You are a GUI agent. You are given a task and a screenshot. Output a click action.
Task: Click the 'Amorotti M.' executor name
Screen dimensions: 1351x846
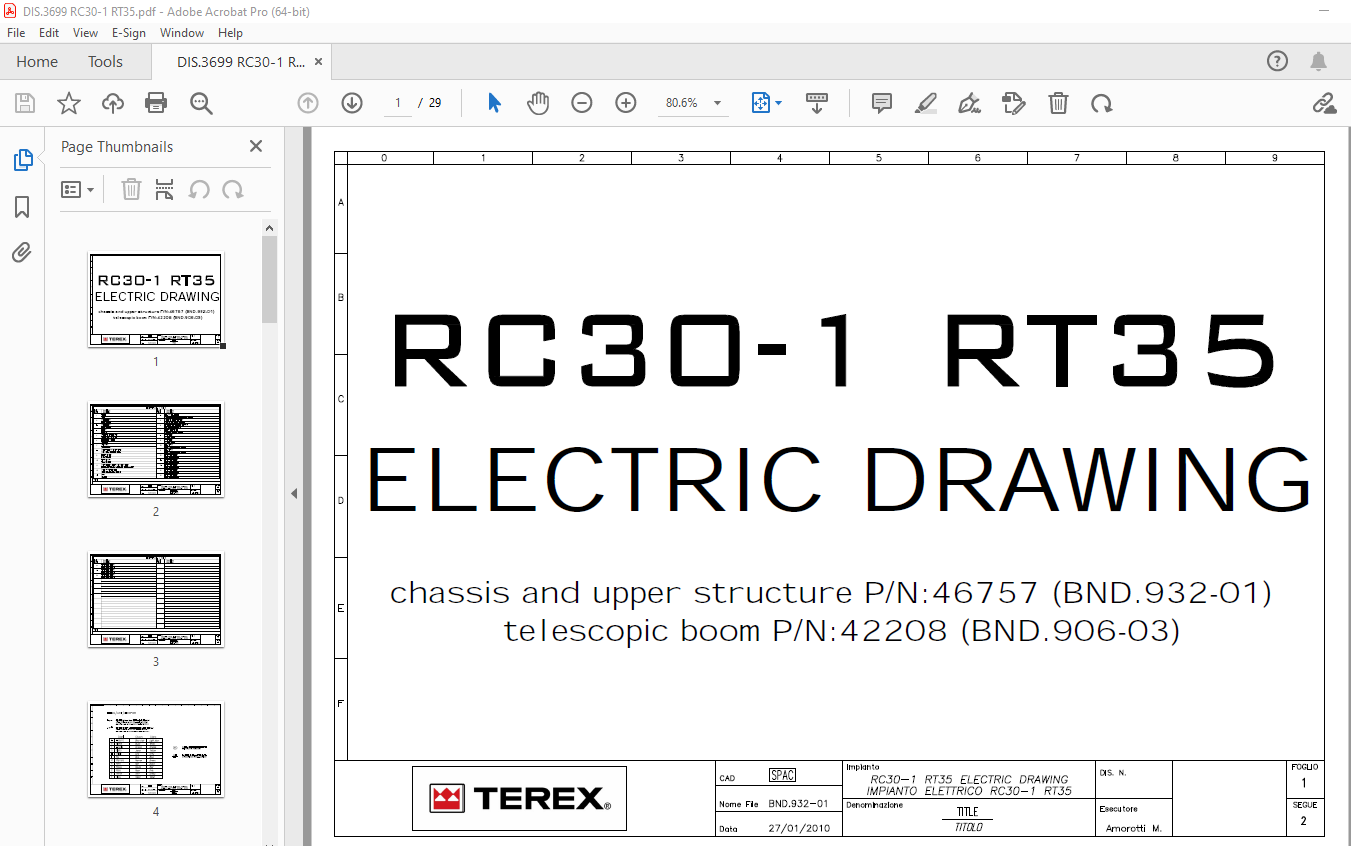pyautogui.click(x=1133, y=829)
